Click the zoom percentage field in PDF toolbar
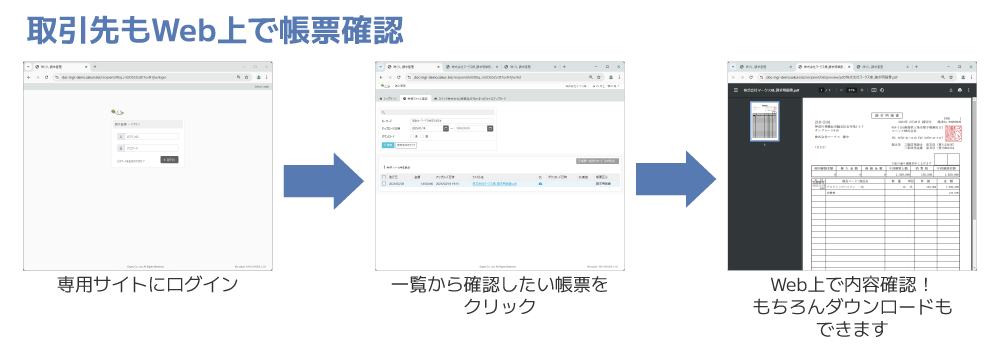Image resolution: width=1000 pixels, height=360 pixels. (851, 90)
